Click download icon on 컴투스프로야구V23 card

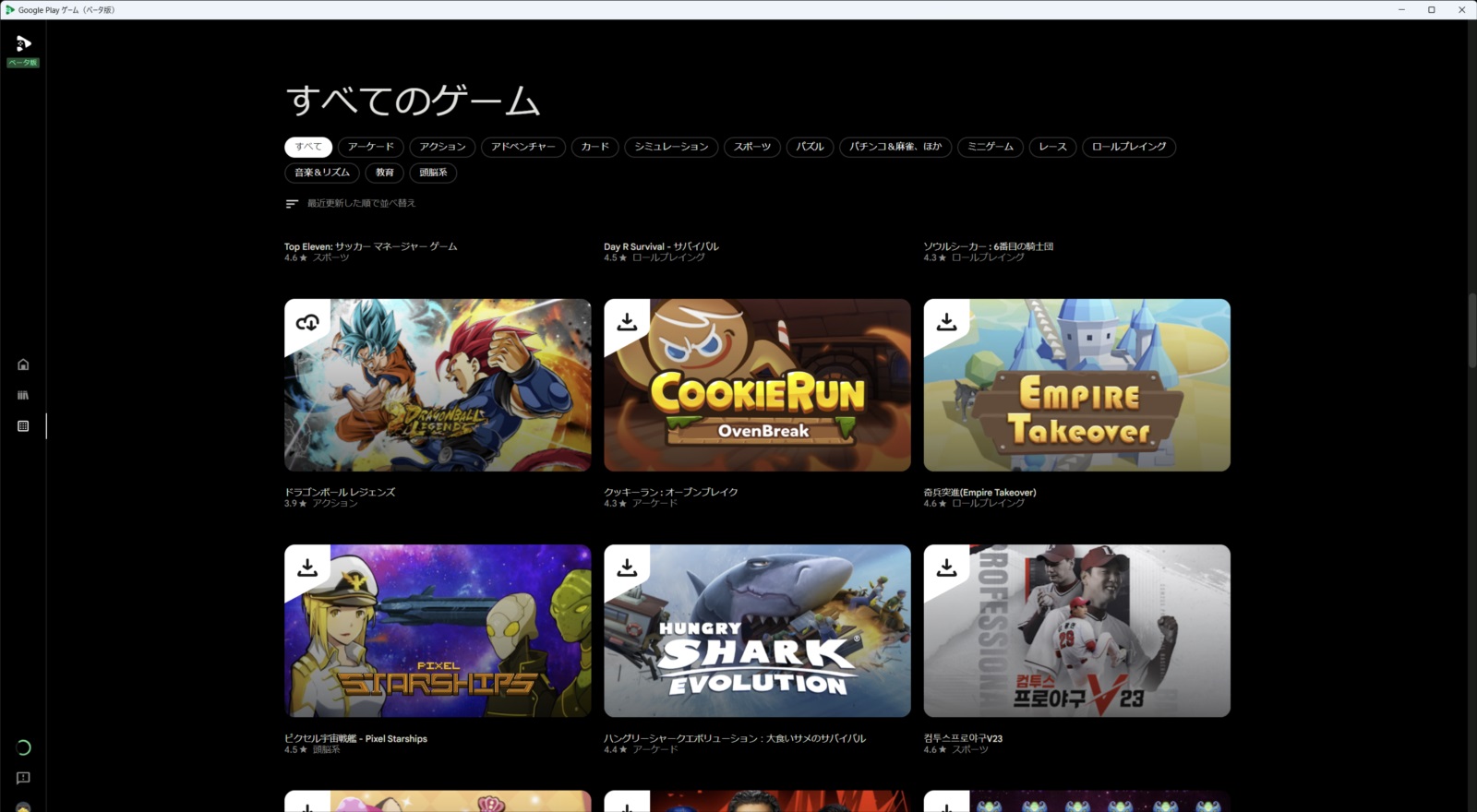[x=946, y=567]
